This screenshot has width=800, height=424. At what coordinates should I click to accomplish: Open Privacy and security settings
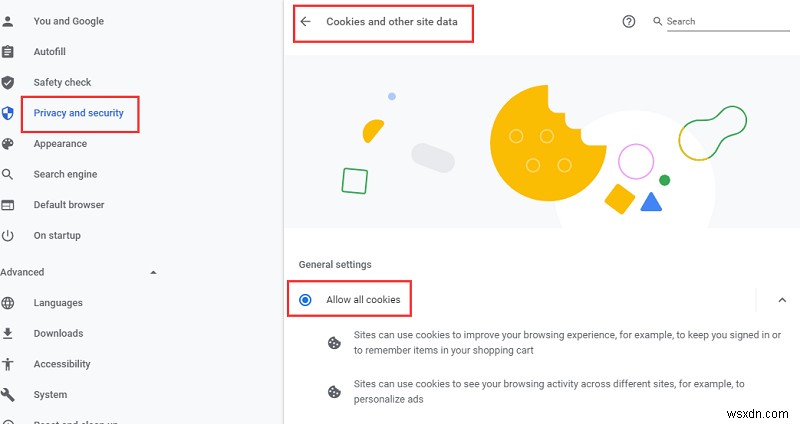coord(79,113)
